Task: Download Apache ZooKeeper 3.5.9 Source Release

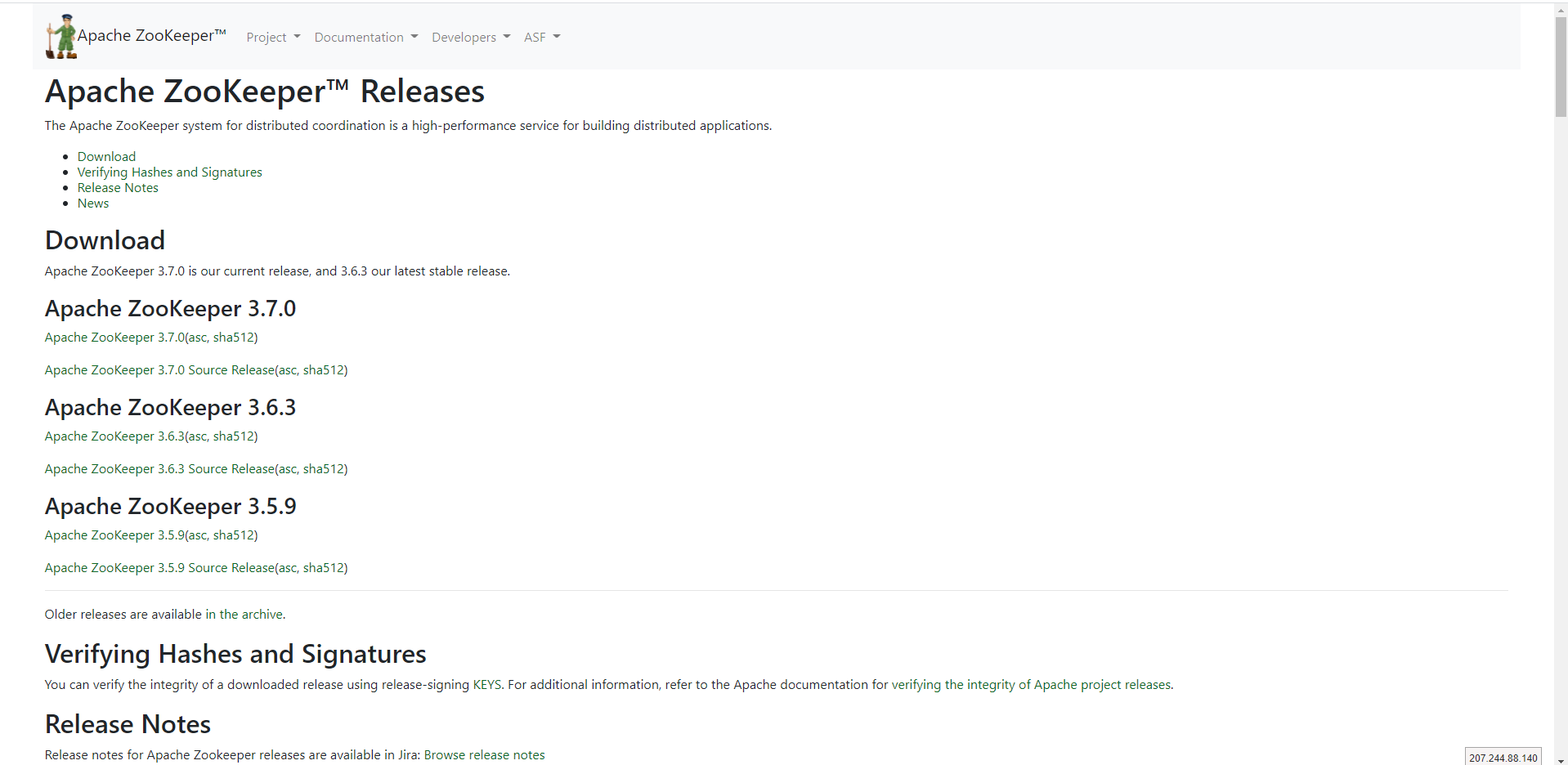Action: (159, 567)
